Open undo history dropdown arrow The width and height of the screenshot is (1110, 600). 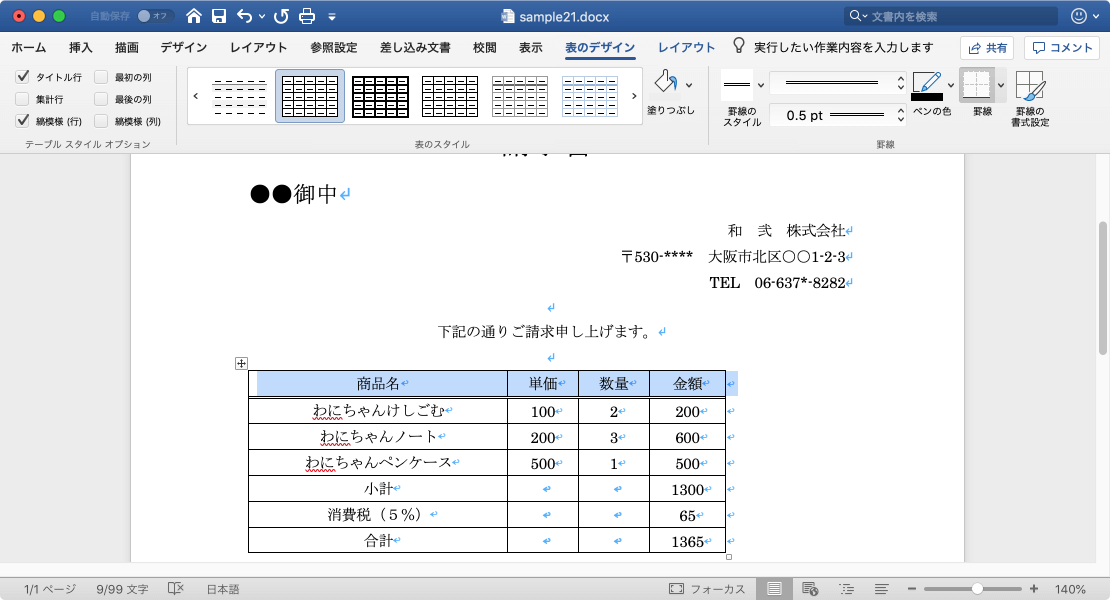[262, 17]
